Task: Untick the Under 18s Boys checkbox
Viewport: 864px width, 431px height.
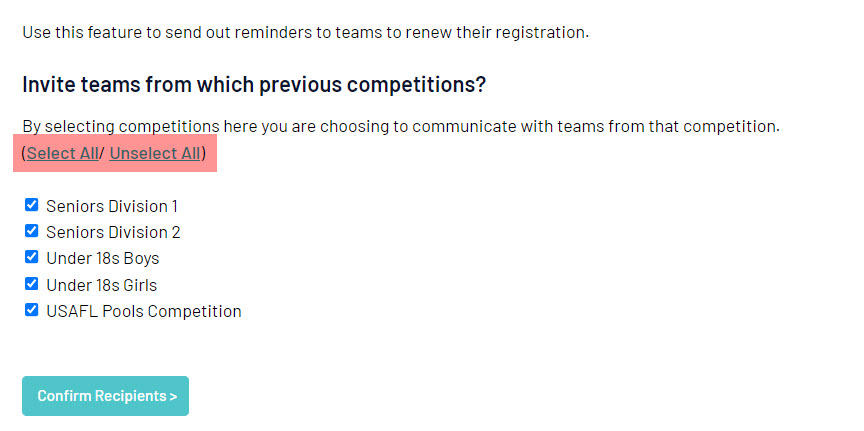Action: pyautogui.click(x=31, y=257)
